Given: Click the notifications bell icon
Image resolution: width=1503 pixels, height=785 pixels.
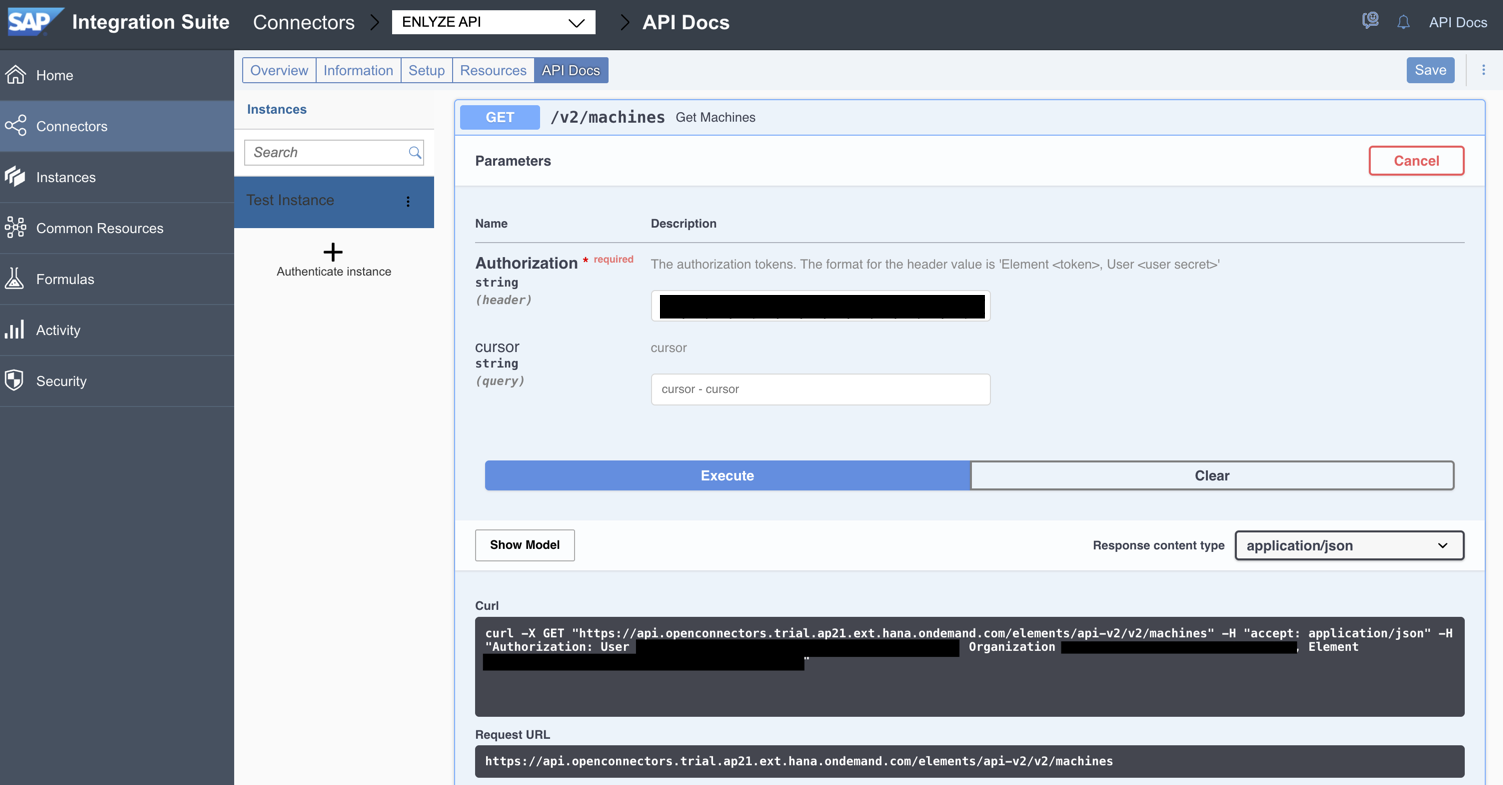Looking at the screenshot, I should point(1403,22).
